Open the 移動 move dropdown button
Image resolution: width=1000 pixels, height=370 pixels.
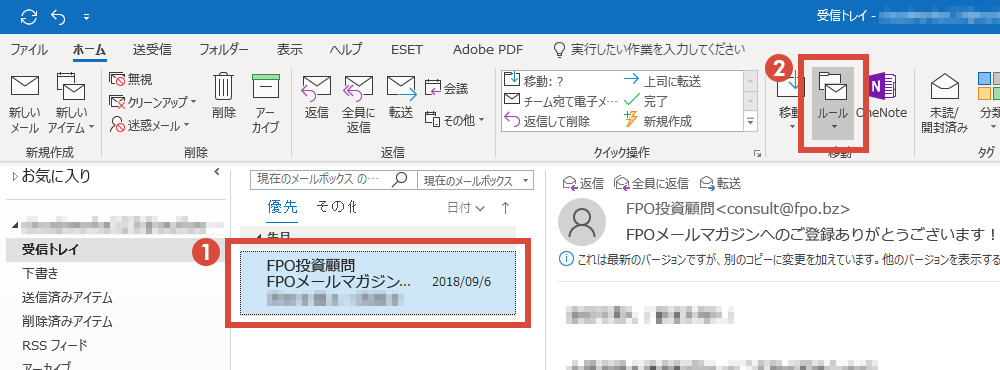790,103
